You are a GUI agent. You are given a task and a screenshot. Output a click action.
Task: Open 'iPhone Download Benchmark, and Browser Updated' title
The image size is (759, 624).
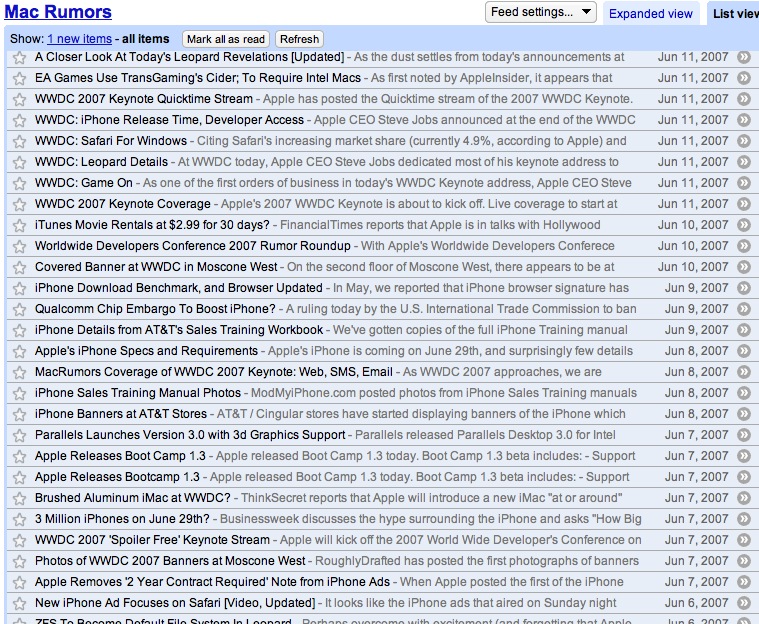[179, 288]
